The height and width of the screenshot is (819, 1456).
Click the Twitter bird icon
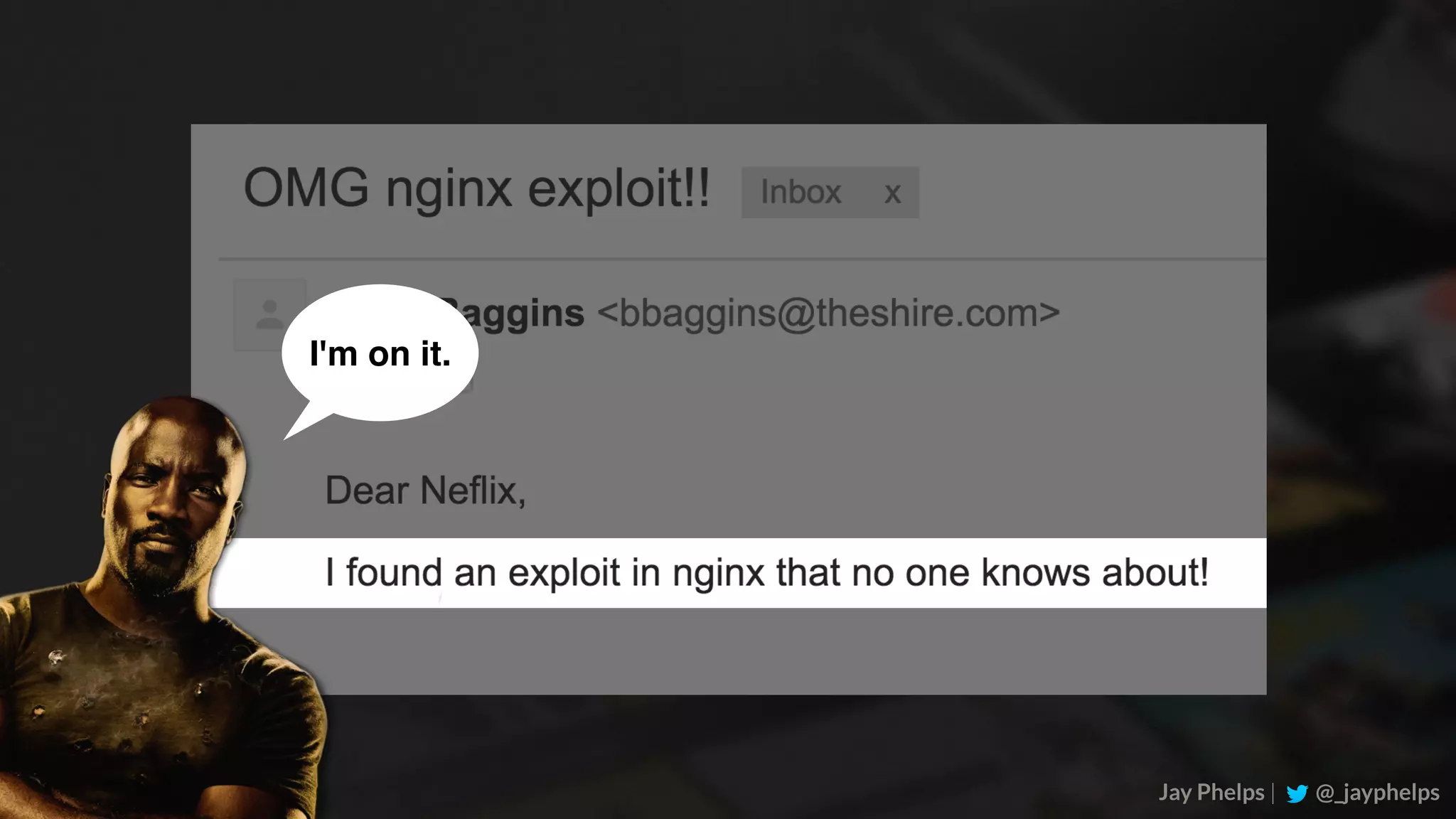click(1297, 793)
